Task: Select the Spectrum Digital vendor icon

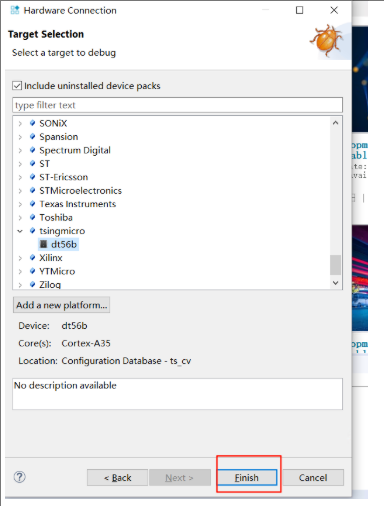Action: click(x=32, y=150)
